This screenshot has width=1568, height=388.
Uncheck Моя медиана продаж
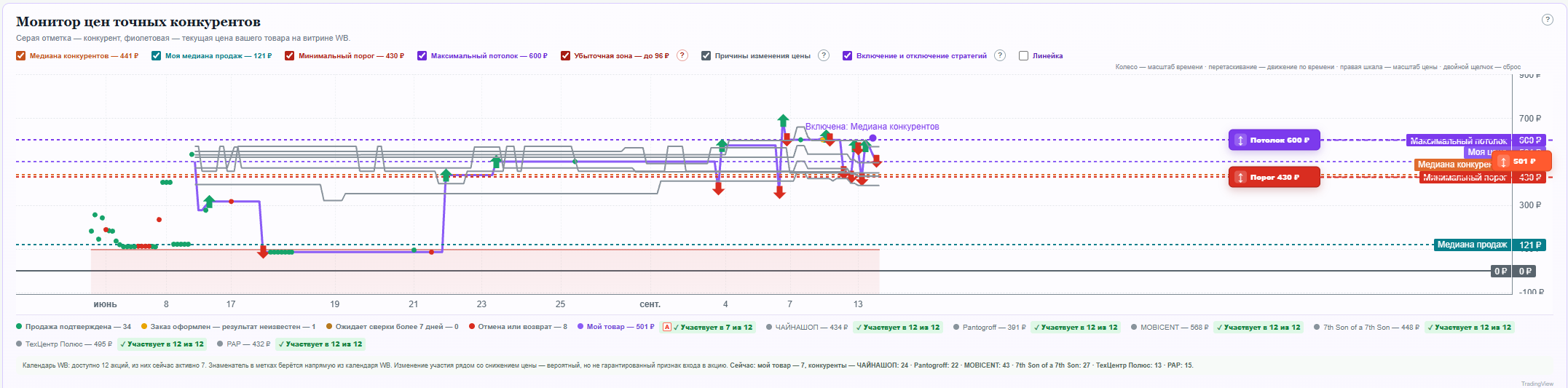(156, 55)
